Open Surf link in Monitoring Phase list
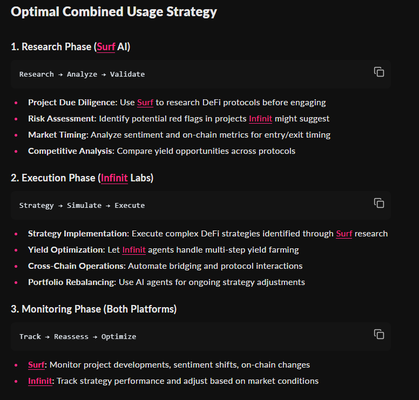This screenshot has height=400, width=419. click(x=36, y=365)
